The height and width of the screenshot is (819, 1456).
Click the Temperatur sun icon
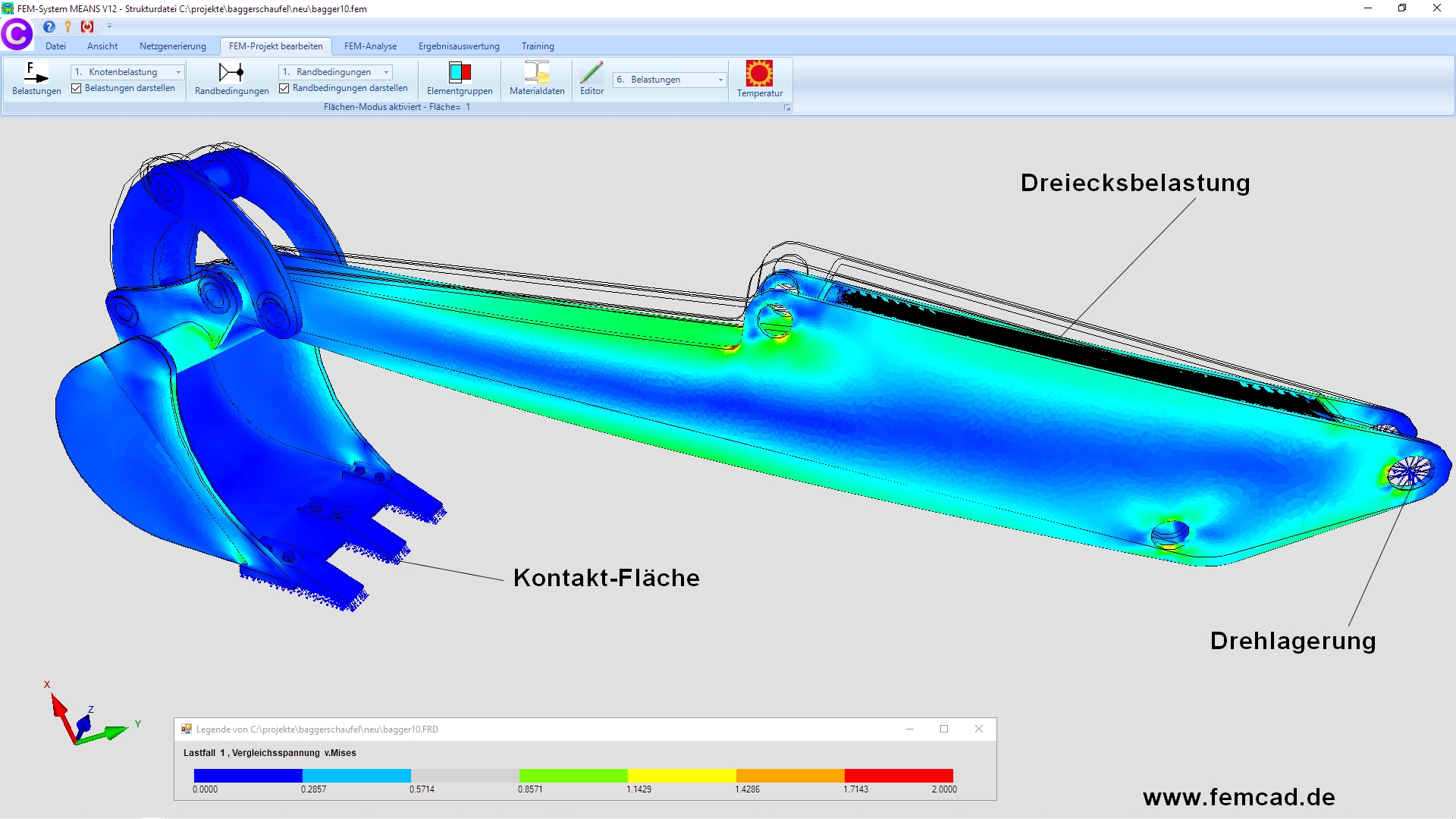(759, 74)
